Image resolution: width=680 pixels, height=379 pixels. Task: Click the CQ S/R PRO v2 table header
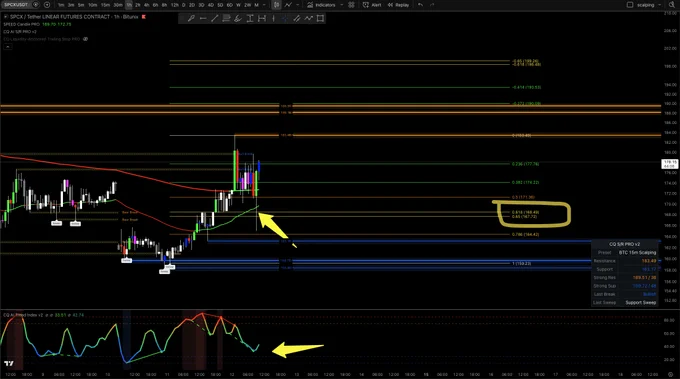tap(624, 244)
